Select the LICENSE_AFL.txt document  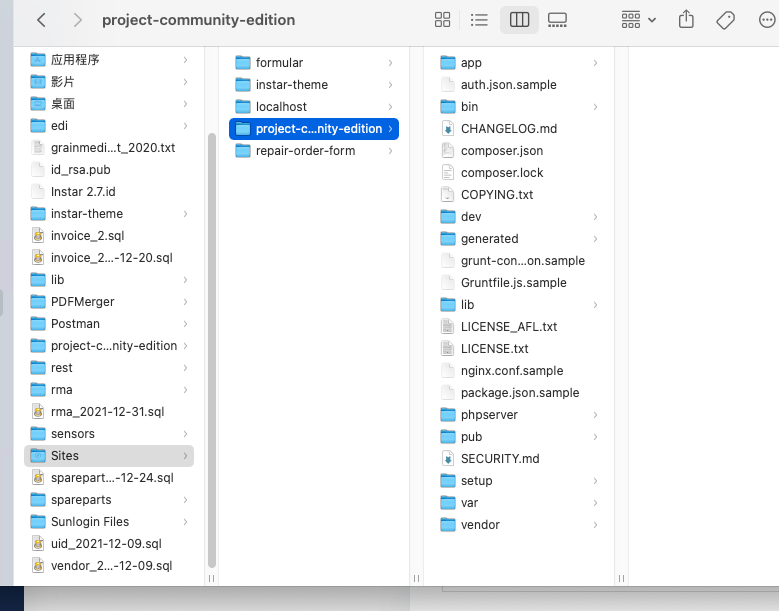508,327
